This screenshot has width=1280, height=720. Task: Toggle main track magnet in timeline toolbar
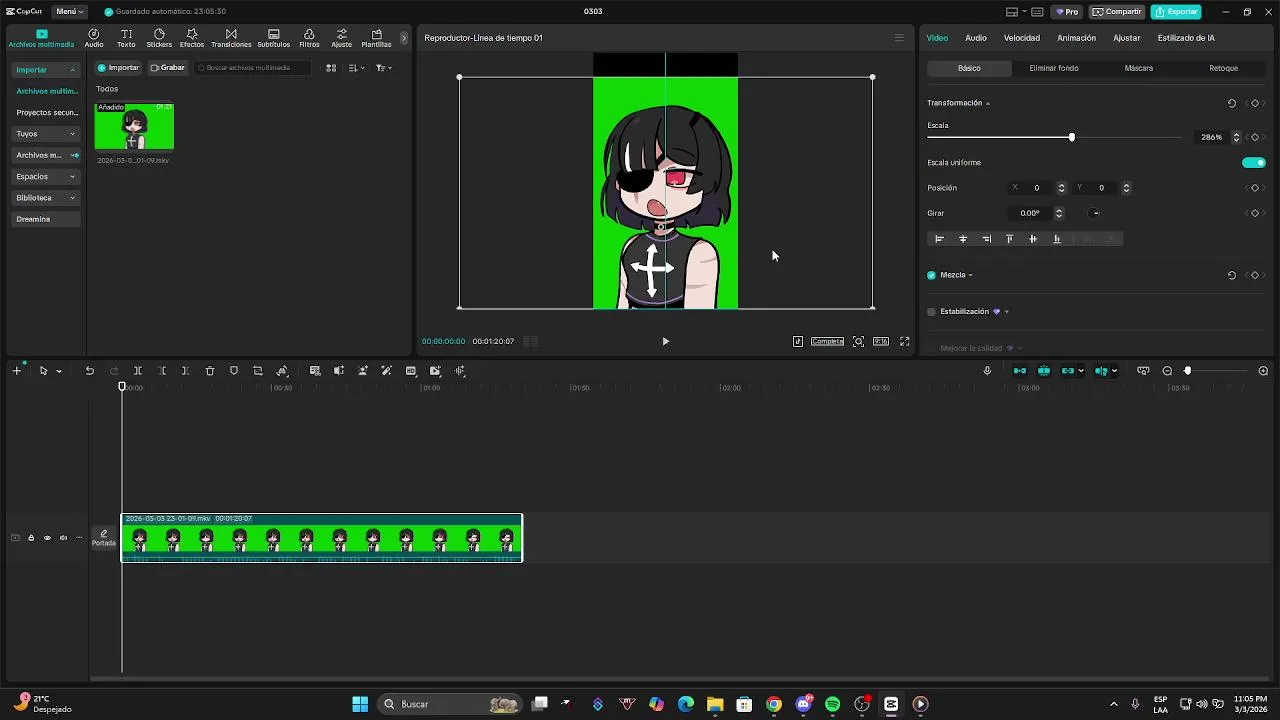click(1020, 371)
